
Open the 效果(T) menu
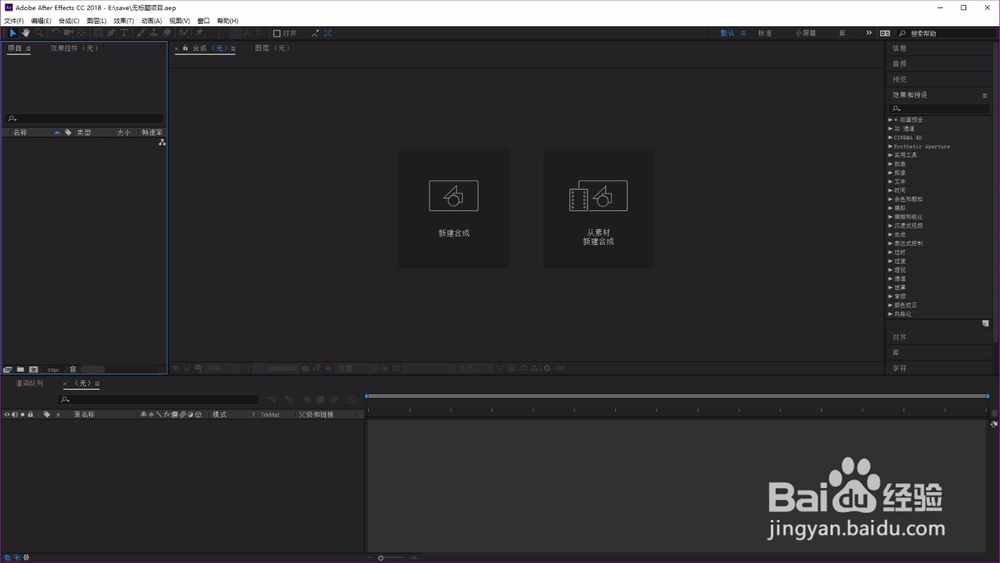point(124,21)
